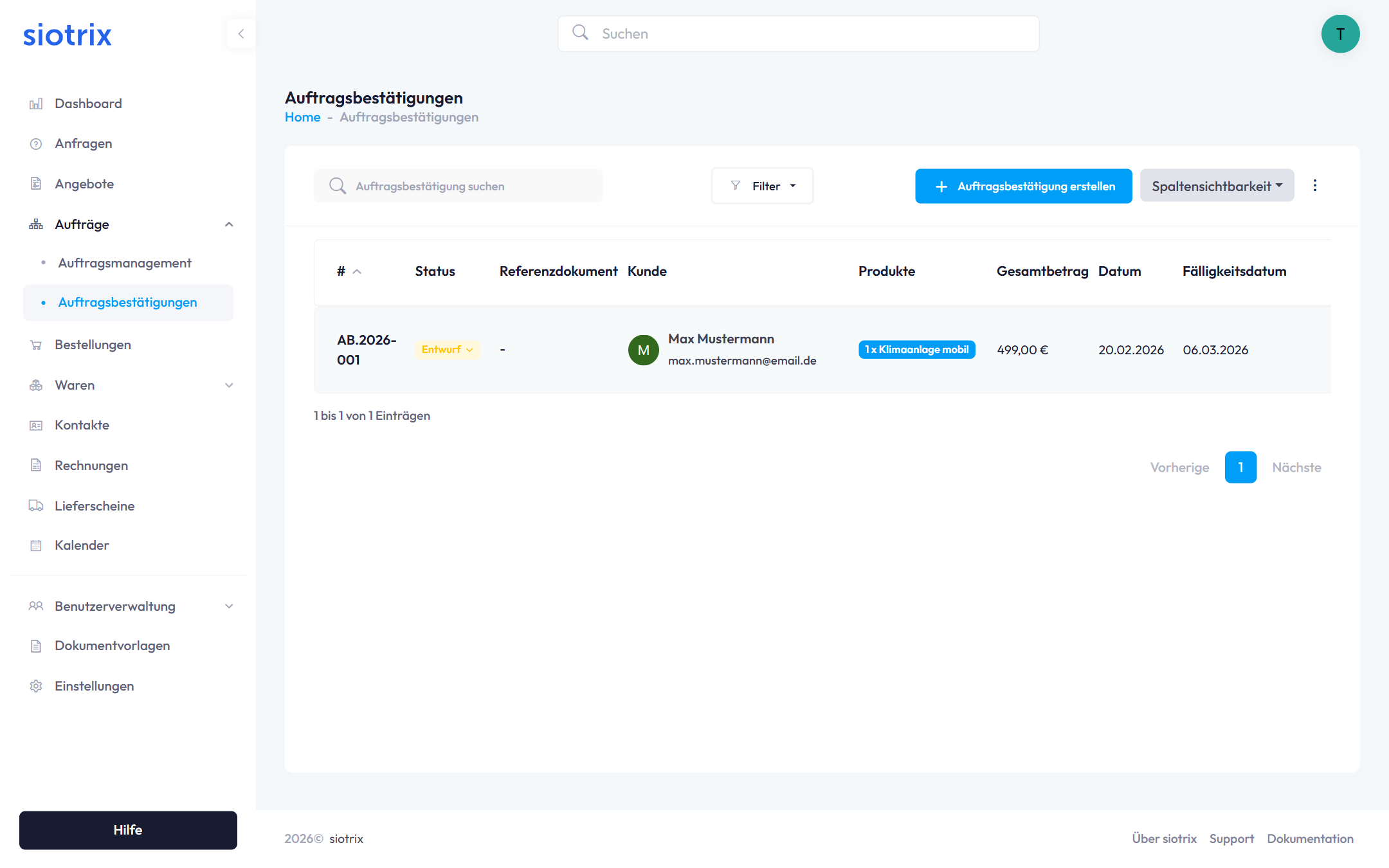This screenshot has height=868, width=1389.
Task: Click the Dashboard chart icon in sidebar
Action: coord(36,104)
